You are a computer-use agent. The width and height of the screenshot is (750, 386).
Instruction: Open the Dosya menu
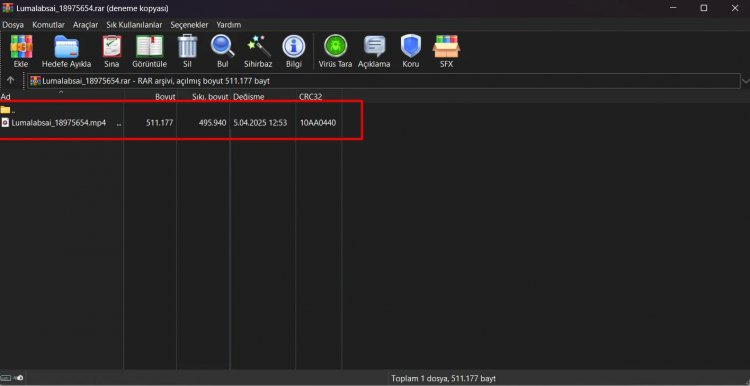click(x=13, y=25)
